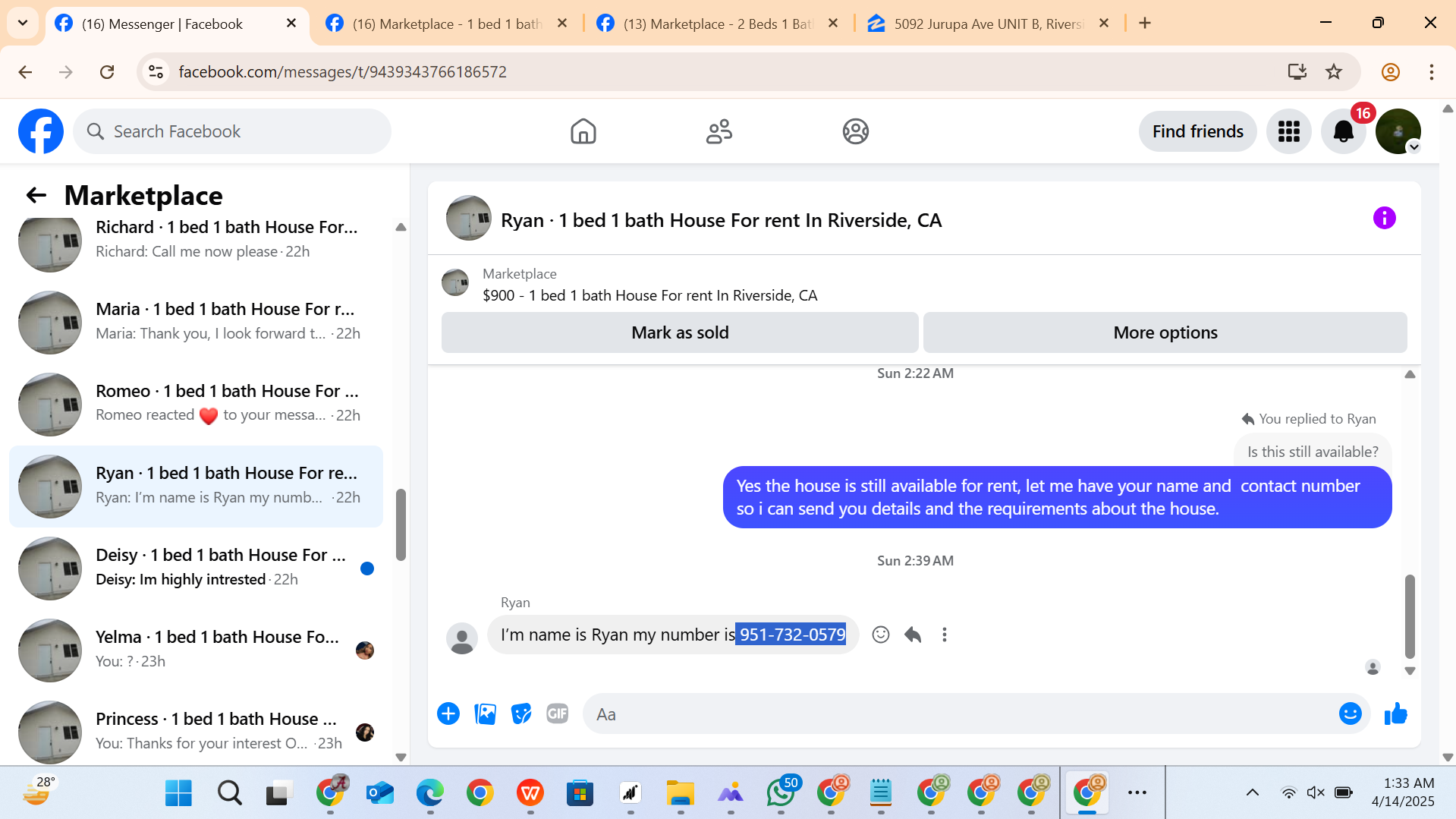The width and height of the screenshot is (1456, 819).
Task: Focus the Search Facebook field
Action: coord(232,131)
